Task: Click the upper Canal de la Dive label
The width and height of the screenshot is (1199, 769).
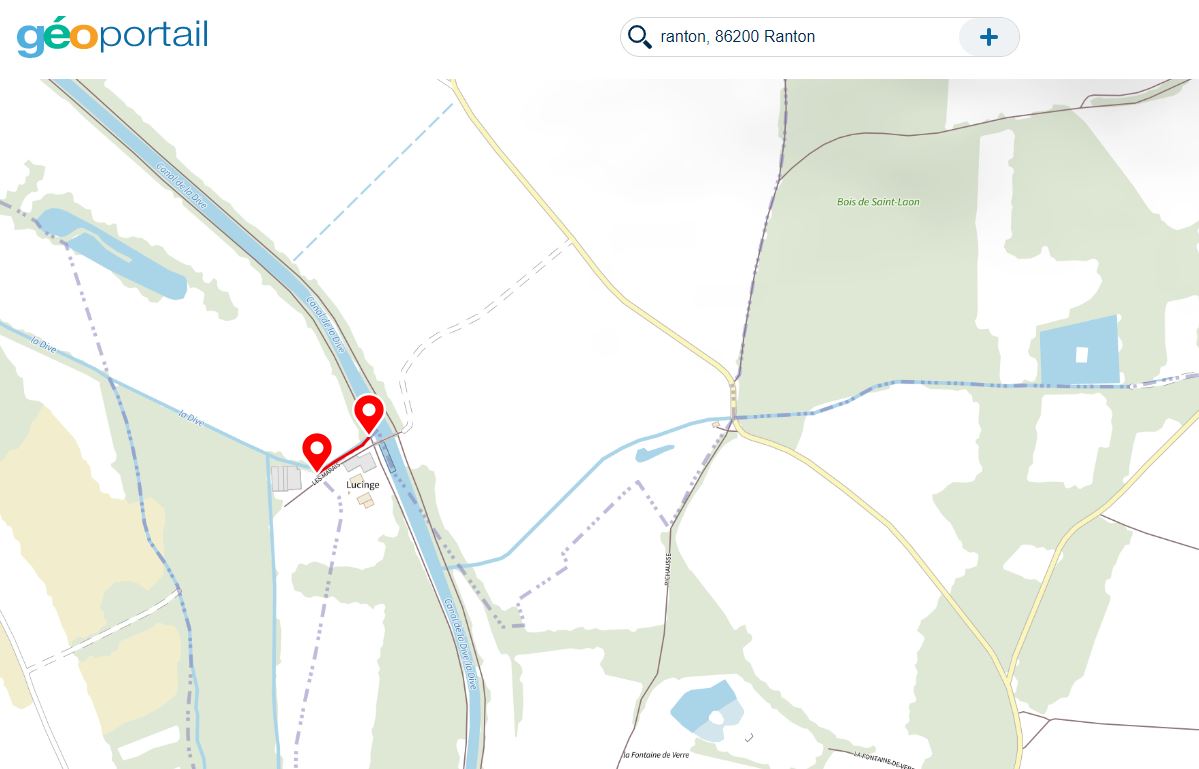Action: tap(182, 185)
